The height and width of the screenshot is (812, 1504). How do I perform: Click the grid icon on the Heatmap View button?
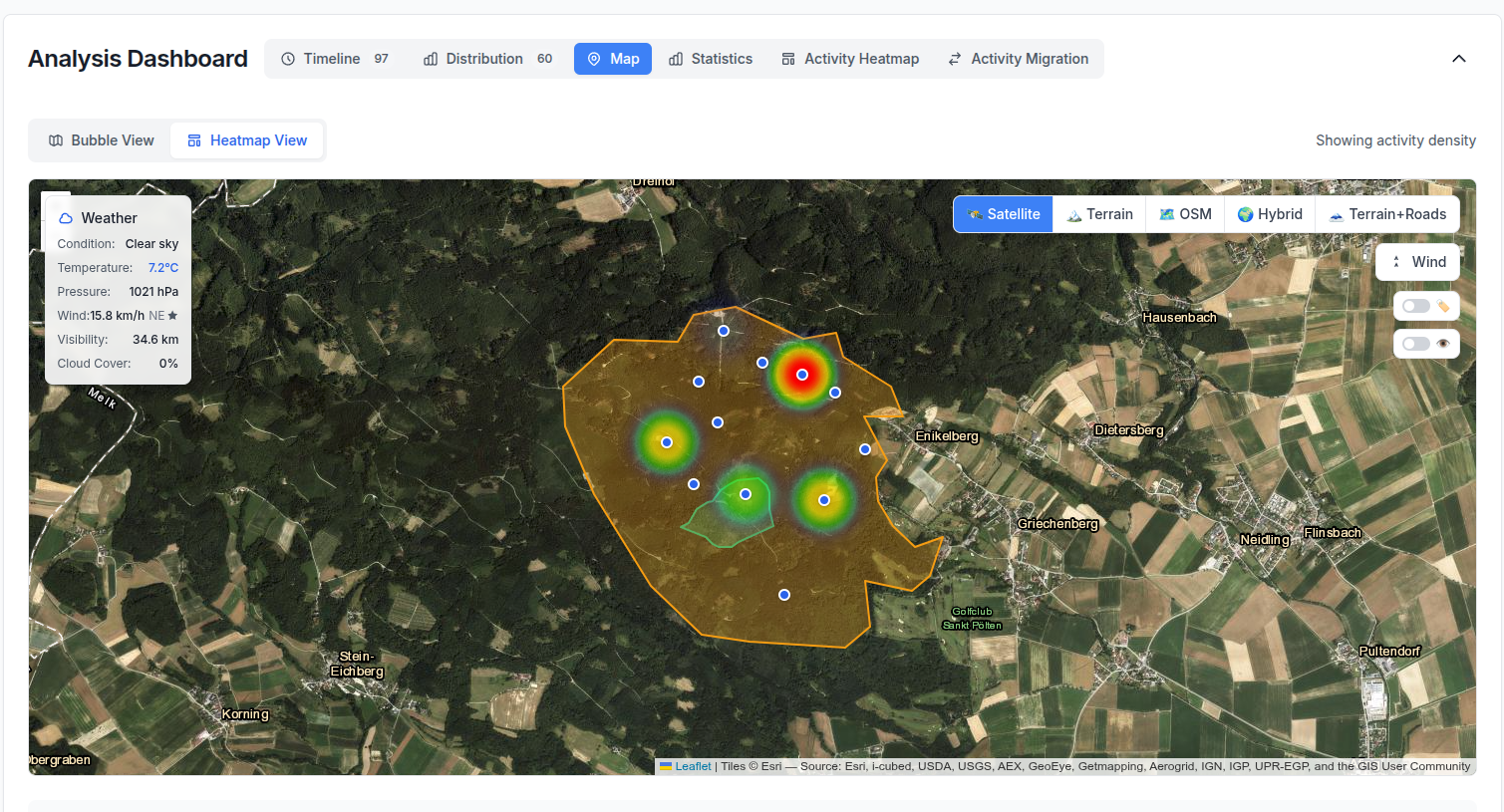(x=192, y=139)
